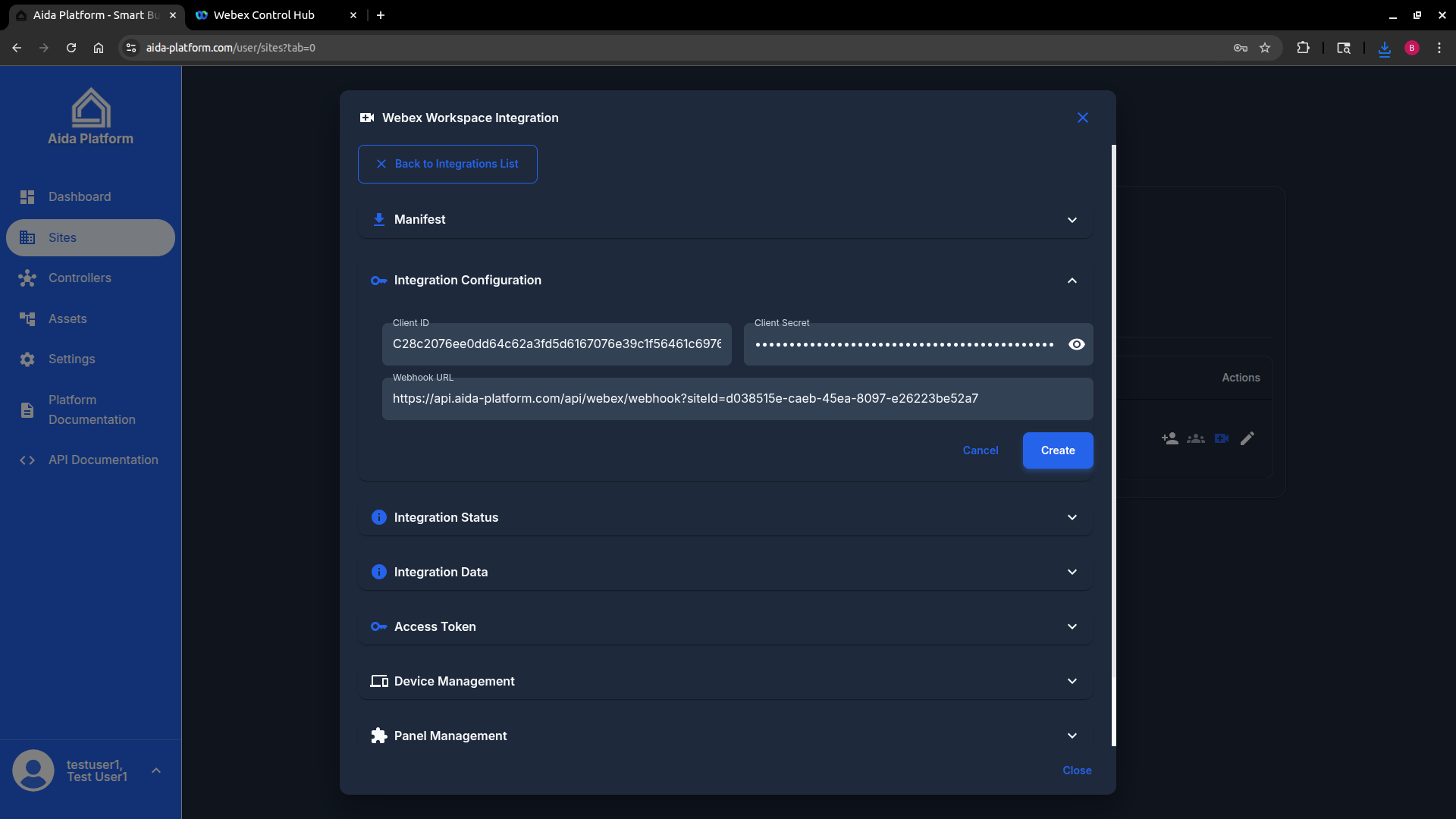Viewport: 1456px width, 819px height.
Task: Click into the Webhook URL field
Action: click(737, 399)
